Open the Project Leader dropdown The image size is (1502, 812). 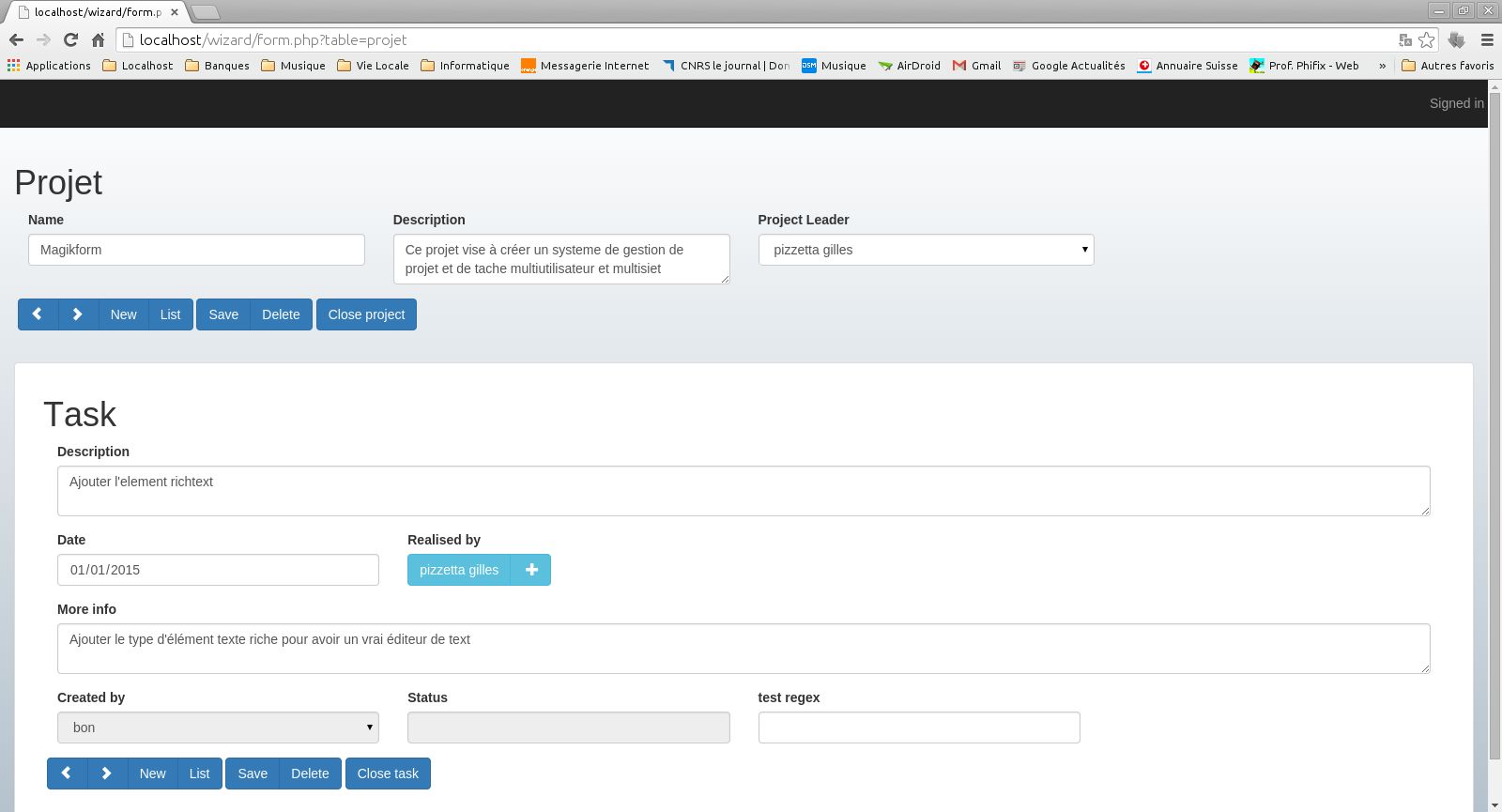(x=926, y=250)
